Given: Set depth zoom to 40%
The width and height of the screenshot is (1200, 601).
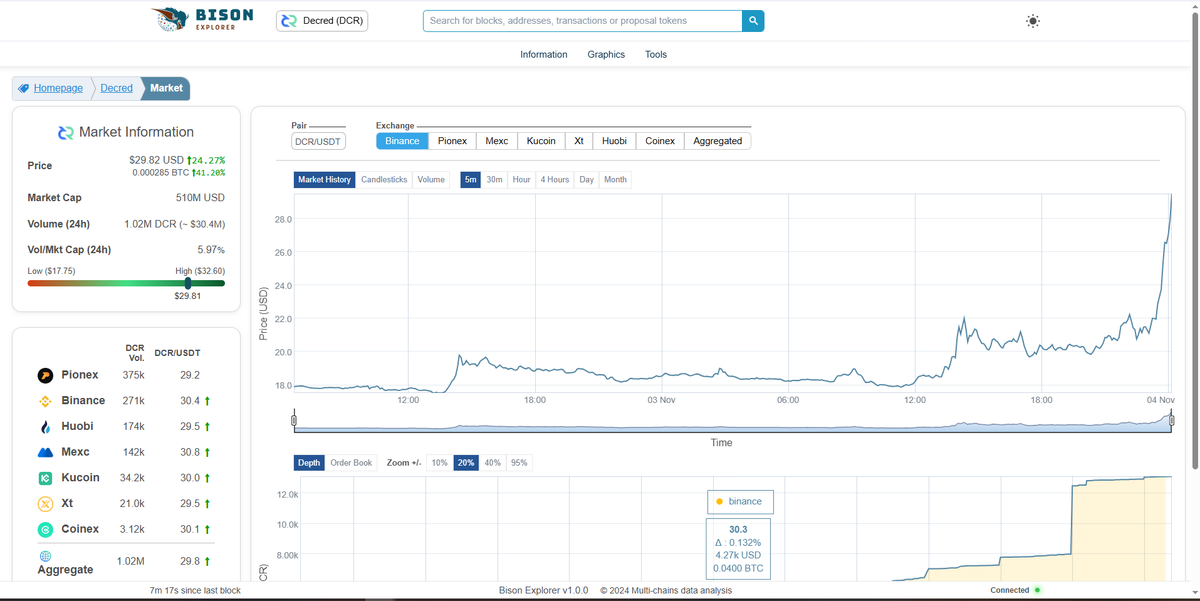Looking at the screenshot, I should point(493,463).
